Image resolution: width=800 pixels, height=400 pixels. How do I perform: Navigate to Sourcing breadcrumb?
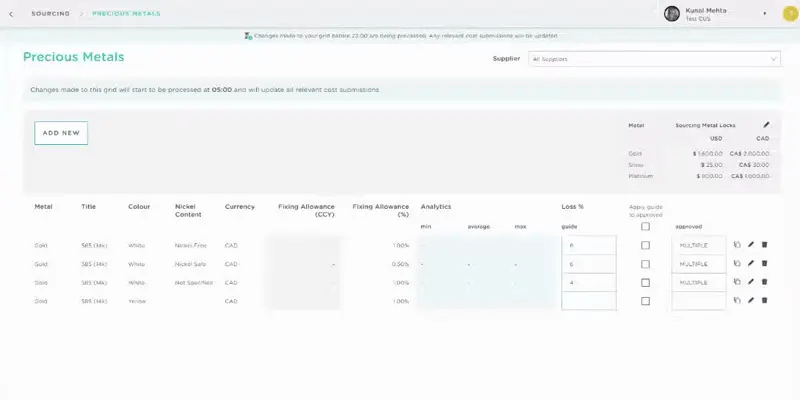(x=51, y=14)
